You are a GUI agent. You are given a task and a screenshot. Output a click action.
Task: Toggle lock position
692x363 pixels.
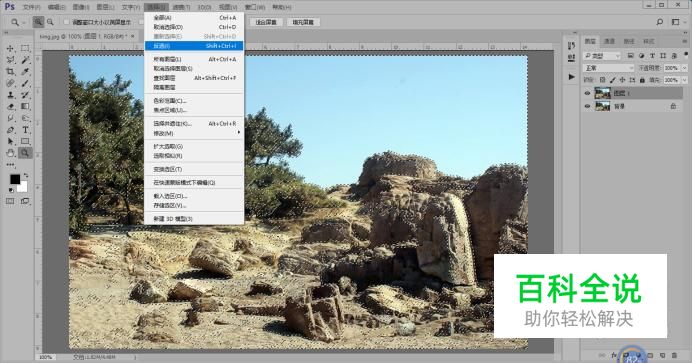622,80
